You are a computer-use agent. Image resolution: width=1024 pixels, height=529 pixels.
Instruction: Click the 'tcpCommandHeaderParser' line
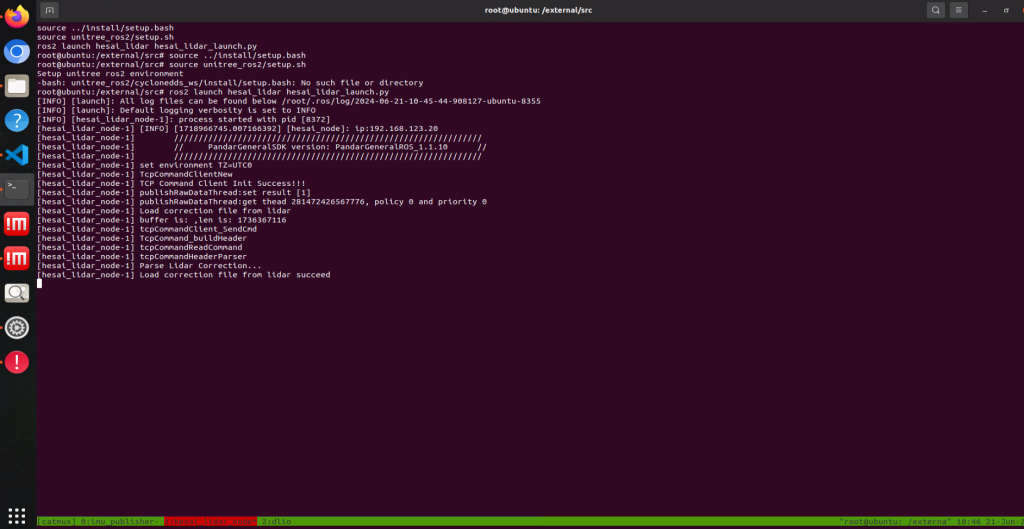142,257
